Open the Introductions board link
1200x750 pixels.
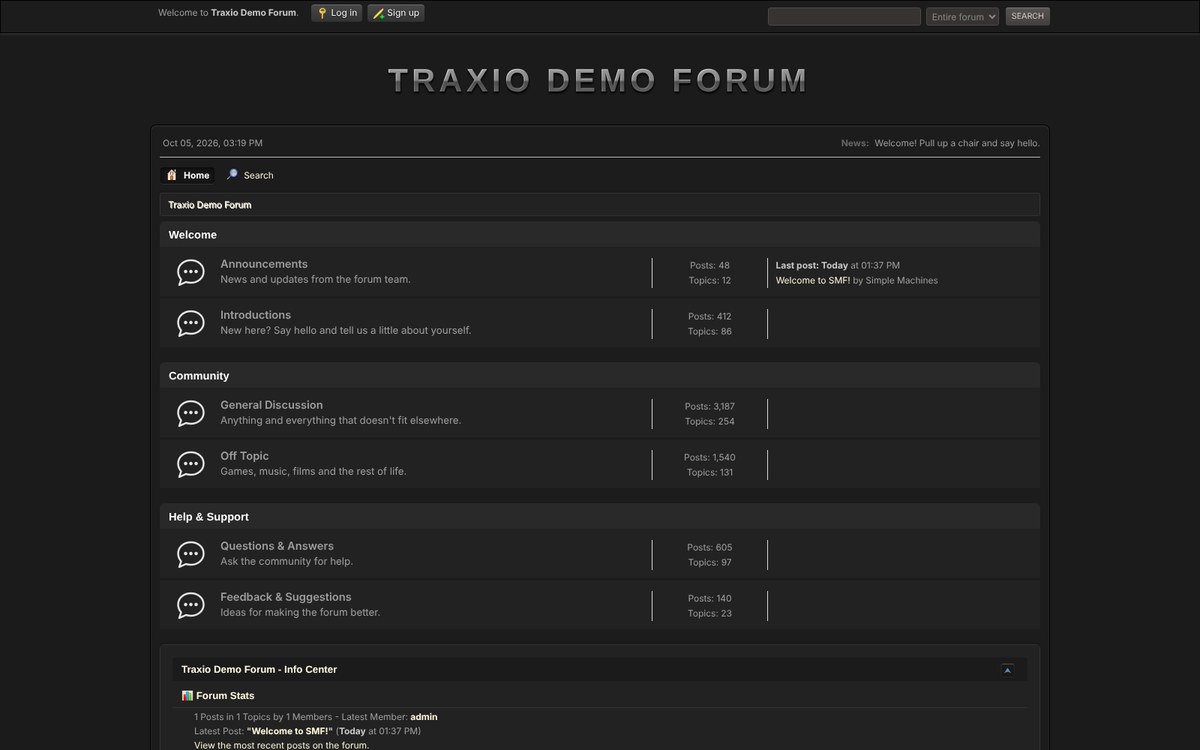click(x=256, y=315)
